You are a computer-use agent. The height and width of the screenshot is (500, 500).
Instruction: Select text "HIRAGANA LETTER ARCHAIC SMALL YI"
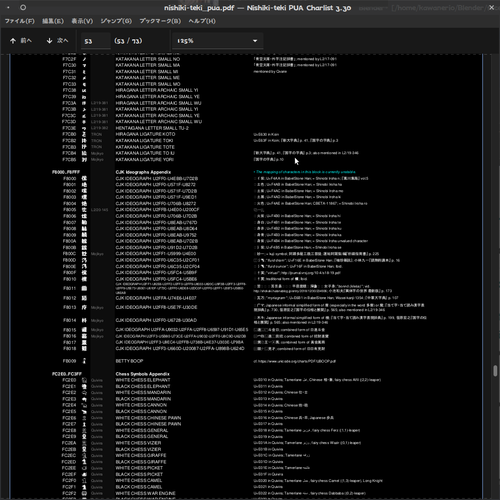click(x=157, y=90)
